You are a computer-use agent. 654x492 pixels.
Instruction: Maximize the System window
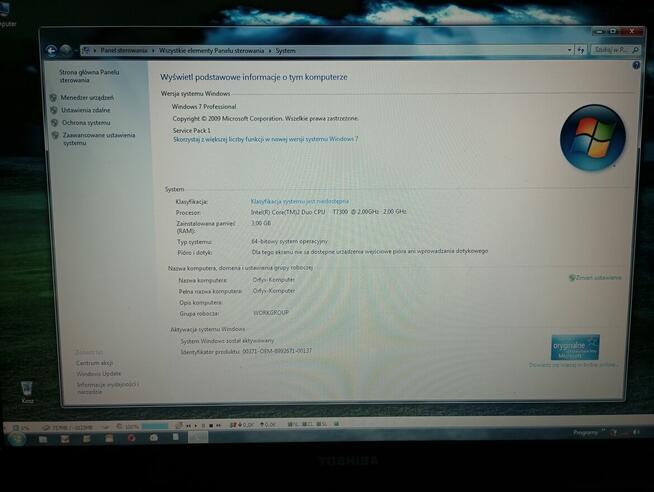613,31
